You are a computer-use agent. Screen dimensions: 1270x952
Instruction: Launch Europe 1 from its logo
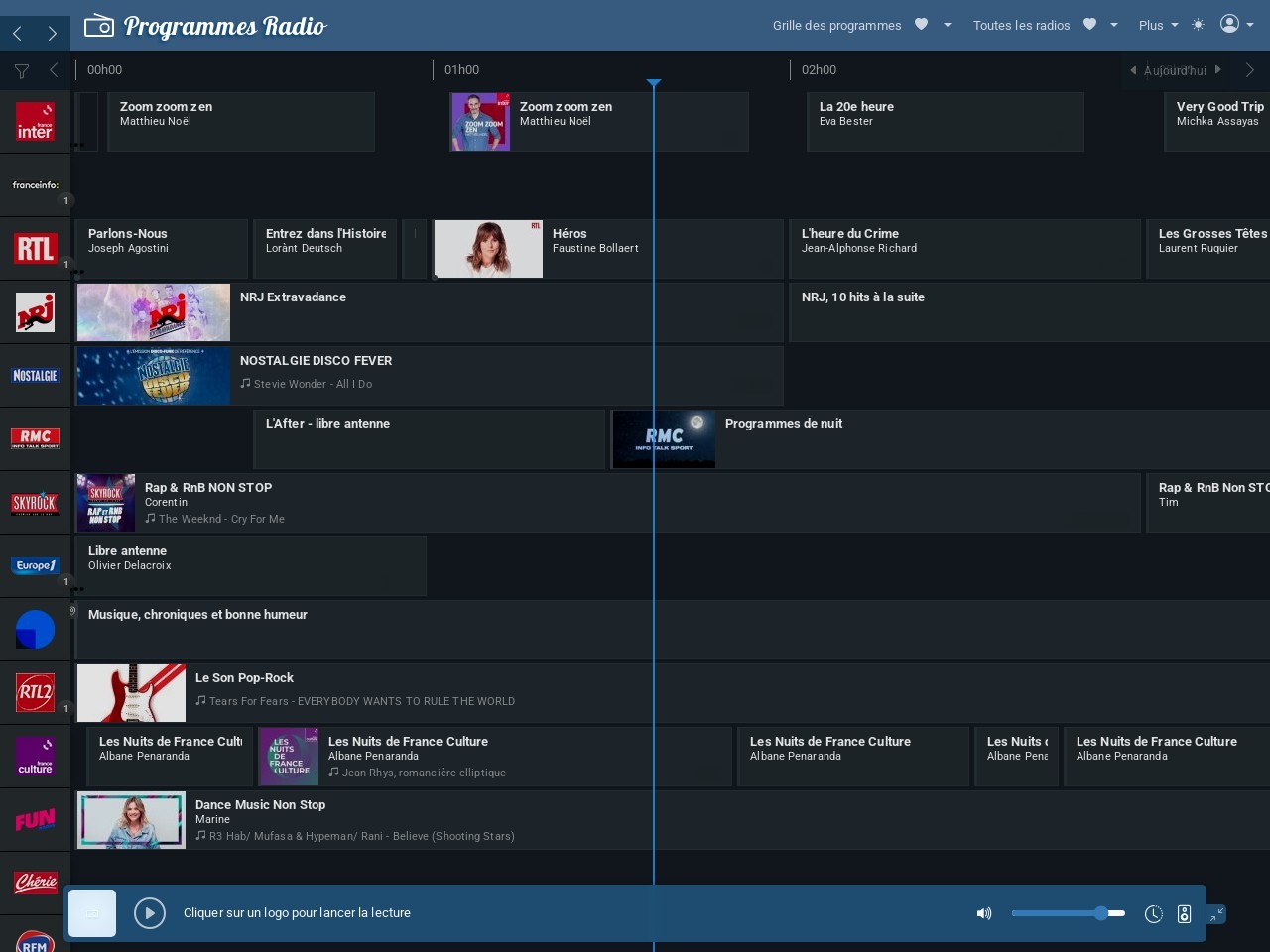pos(35,565)
